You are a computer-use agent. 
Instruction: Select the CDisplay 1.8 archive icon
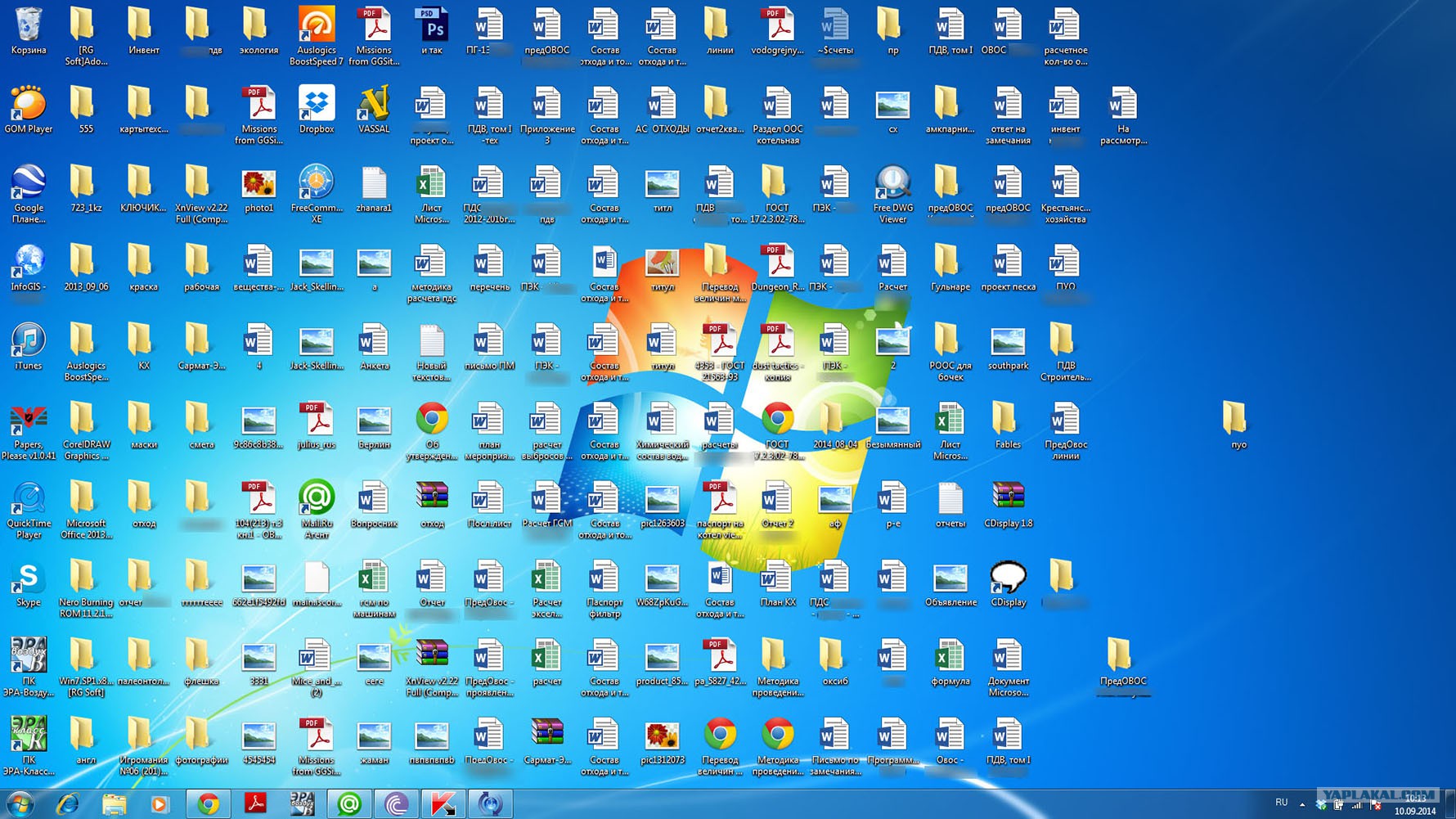click(1008, 504)
